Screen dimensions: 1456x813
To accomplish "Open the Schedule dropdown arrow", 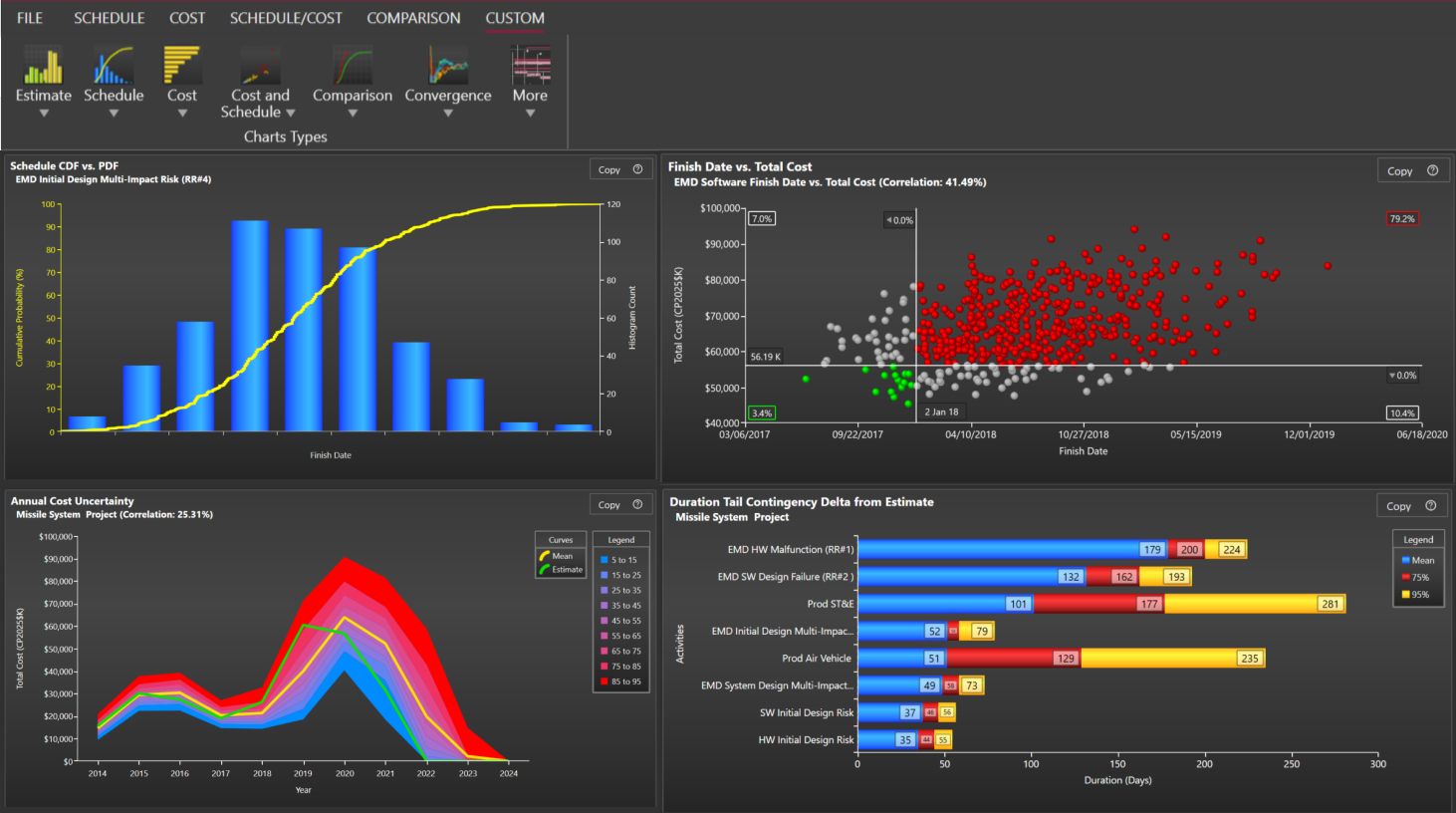I will [113, 113].
